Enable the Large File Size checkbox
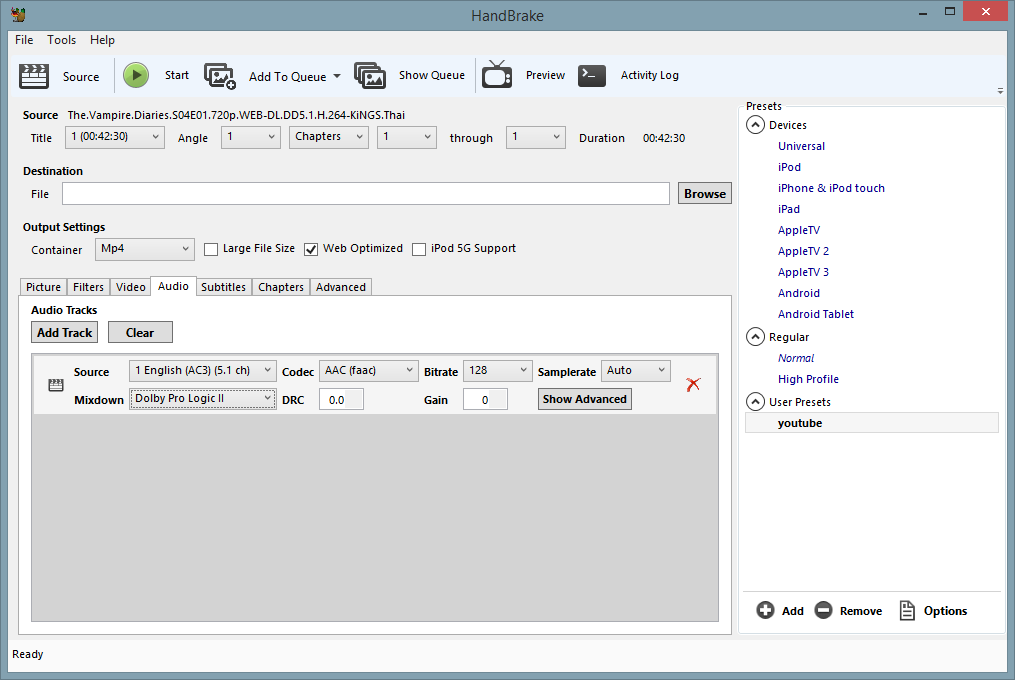The width and height of the screenshot is (1015, 680). pos(211,249)
